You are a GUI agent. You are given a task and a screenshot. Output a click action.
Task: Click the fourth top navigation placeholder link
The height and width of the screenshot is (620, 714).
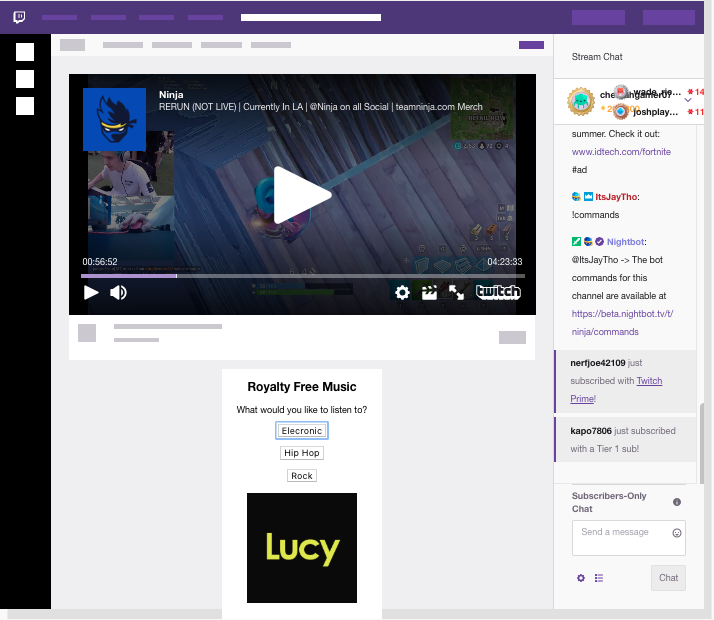click(x=205, y=17)
